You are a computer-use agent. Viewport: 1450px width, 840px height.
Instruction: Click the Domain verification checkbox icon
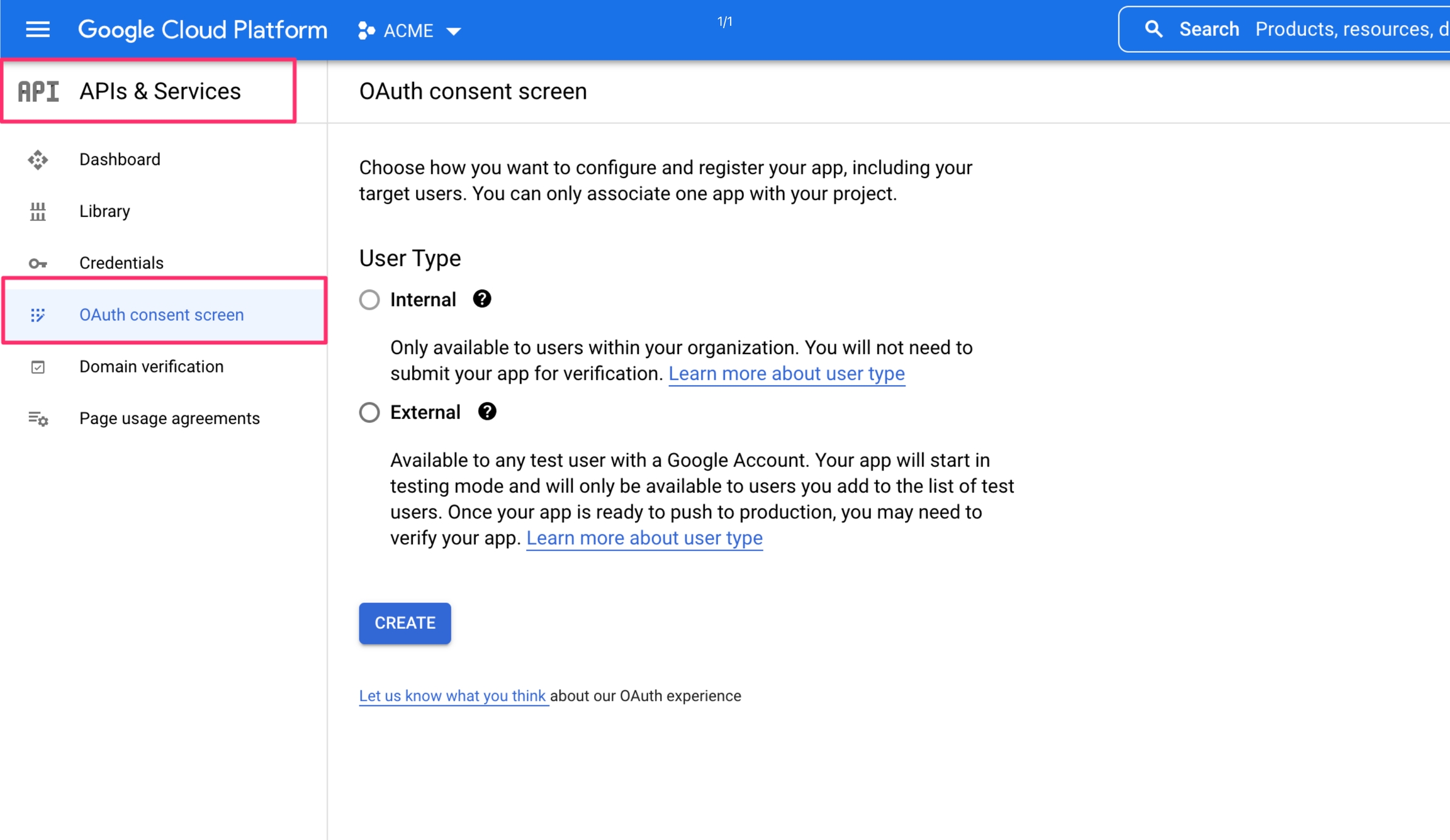38,367
